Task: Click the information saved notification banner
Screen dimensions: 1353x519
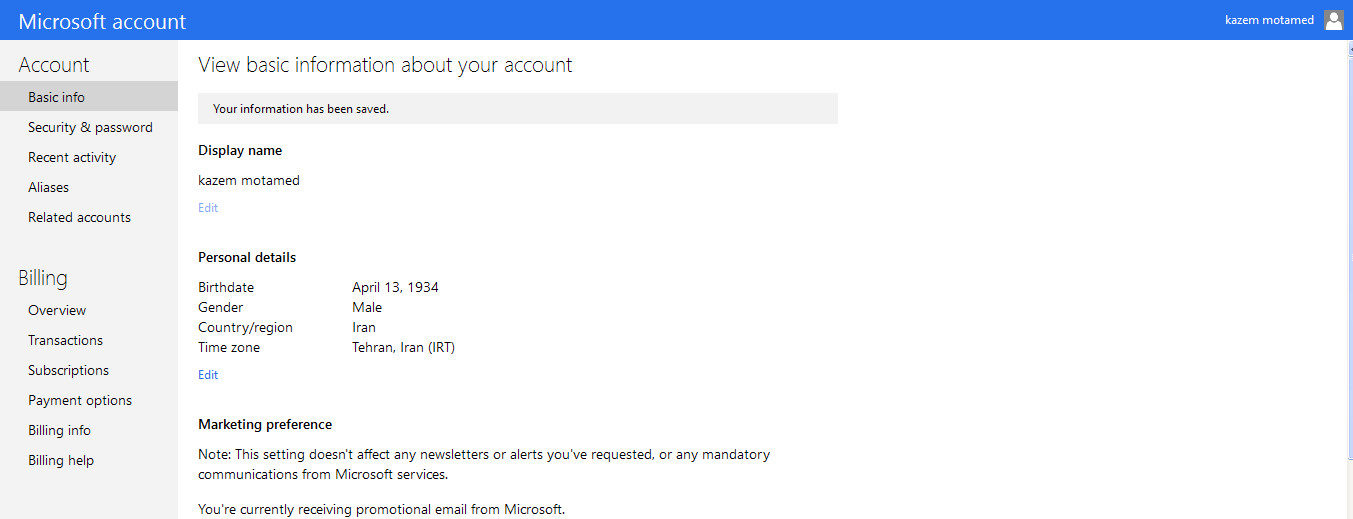Action: coord(518,109)
